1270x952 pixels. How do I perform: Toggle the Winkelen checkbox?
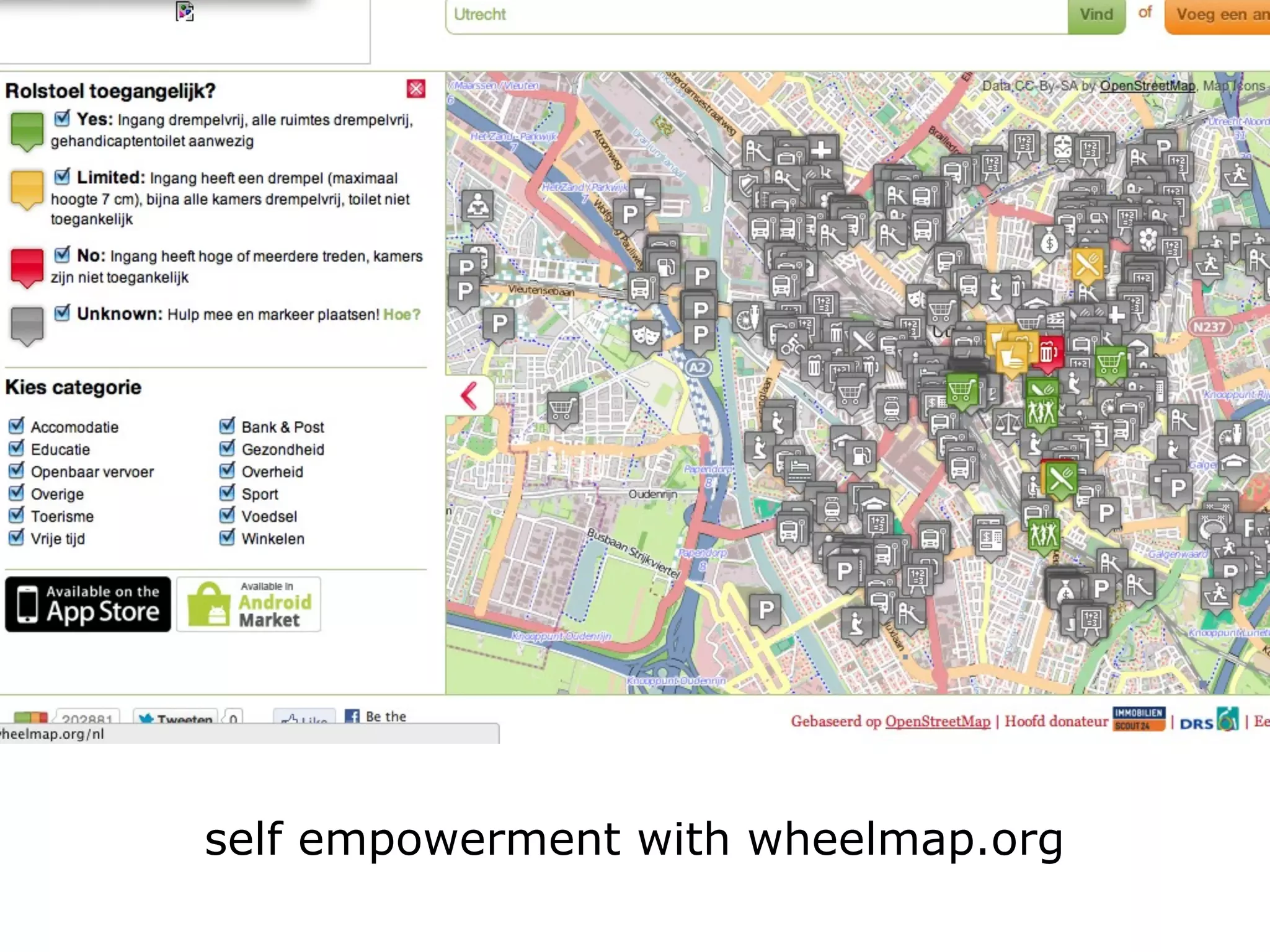(228, 537)
